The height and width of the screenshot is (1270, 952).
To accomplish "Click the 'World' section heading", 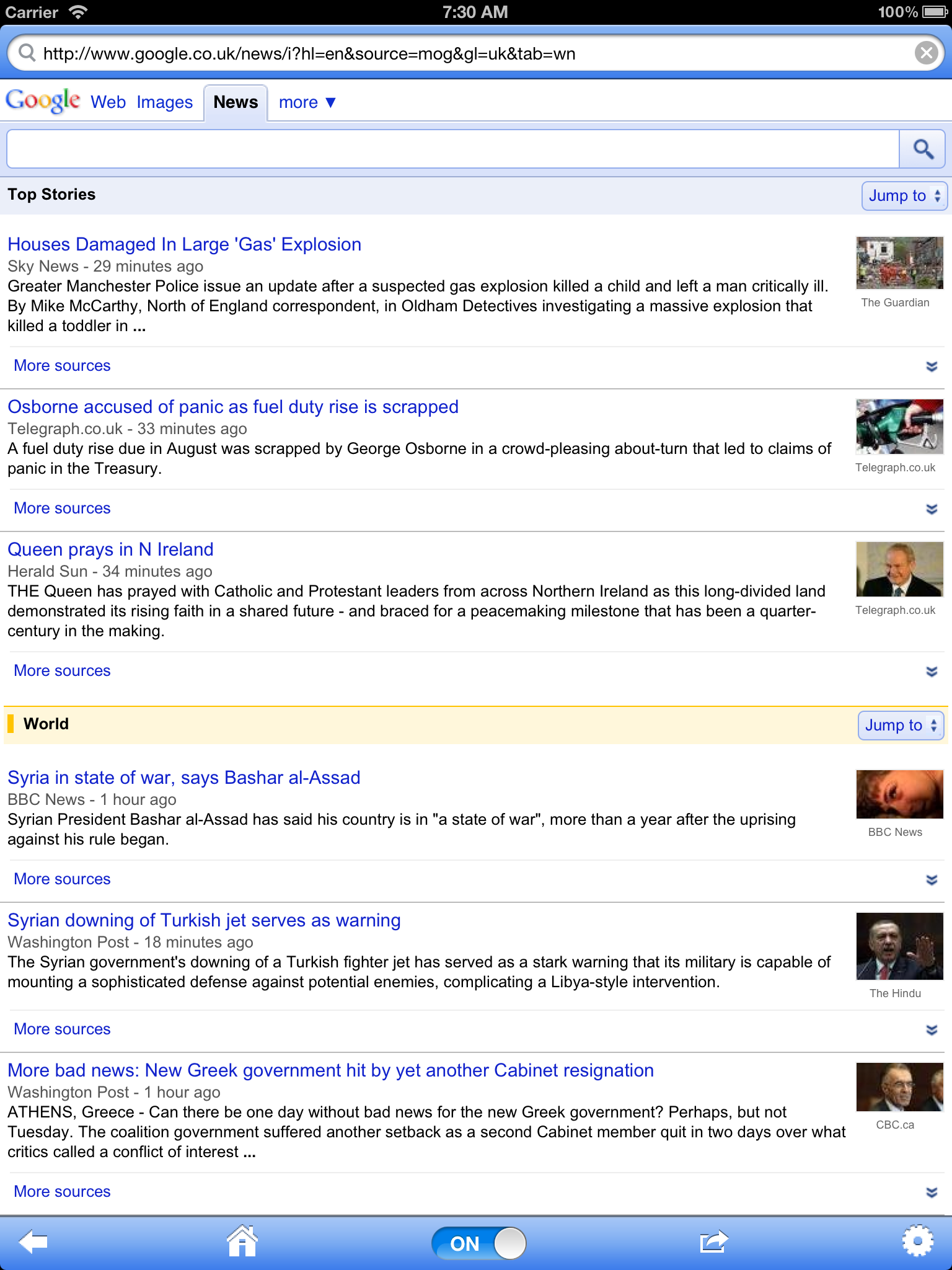I will 46,724.
